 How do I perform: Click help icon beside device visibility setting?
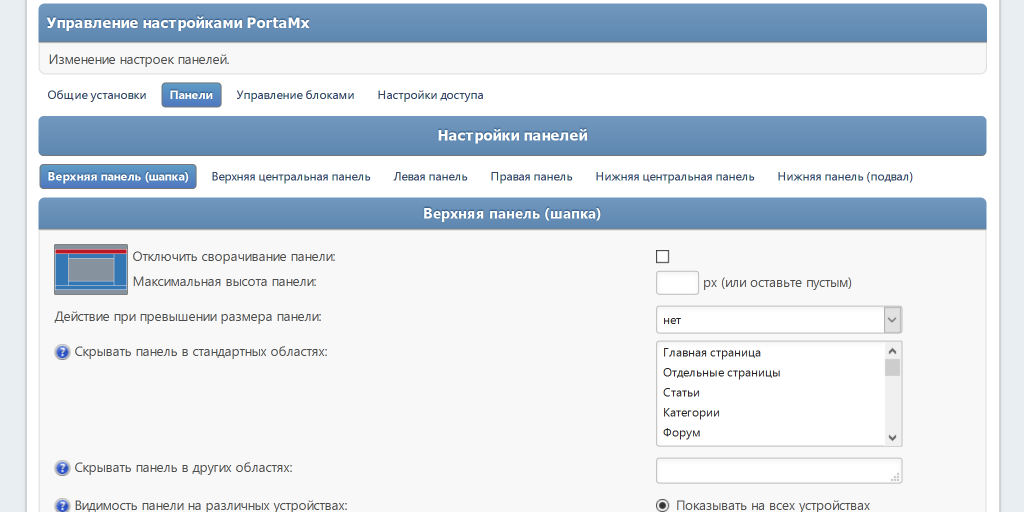(x=62, y=506)
